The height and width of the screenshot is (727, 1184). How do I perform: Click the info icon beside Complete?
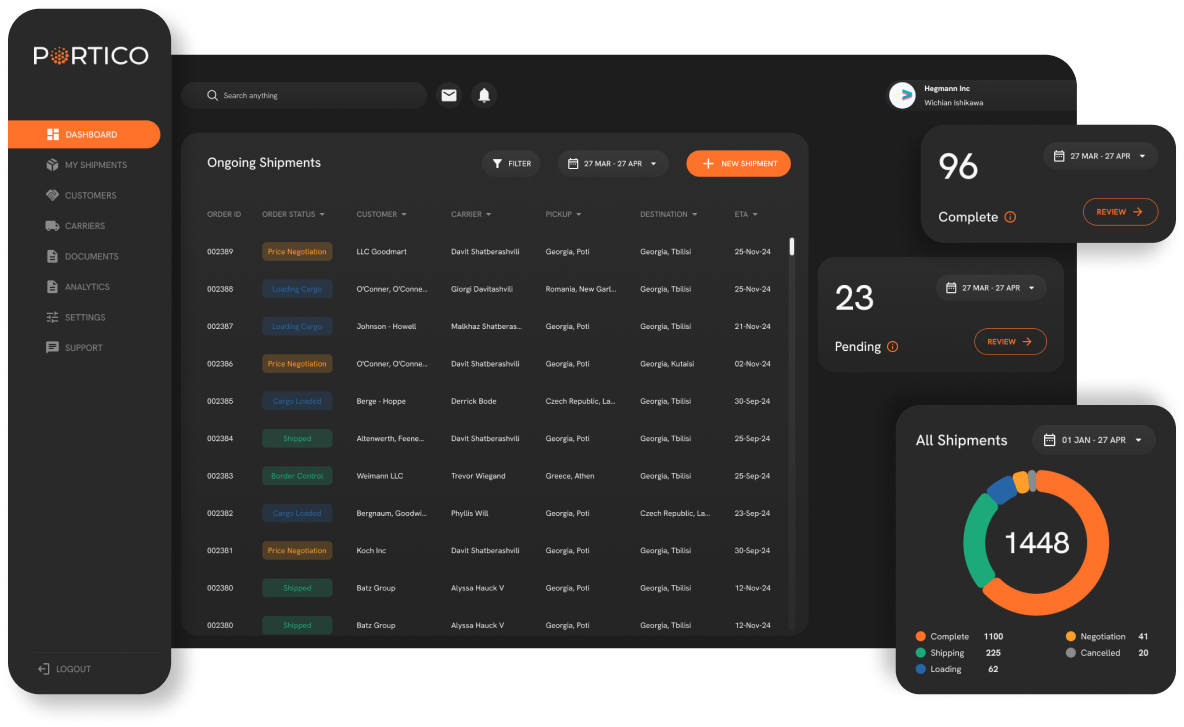tap(1010, 217)
